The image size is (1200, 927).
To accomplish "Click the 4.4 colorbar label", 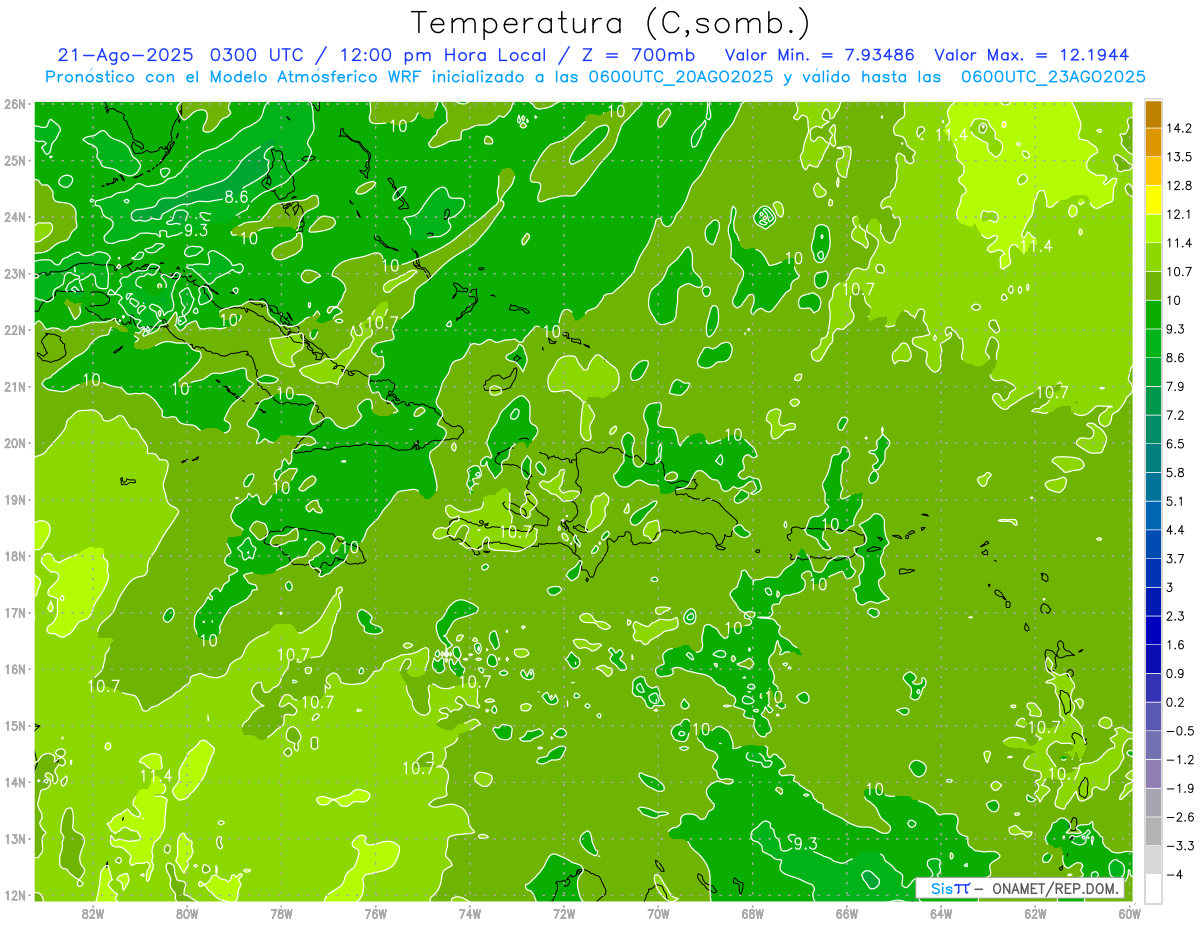I will (1175, 530).
